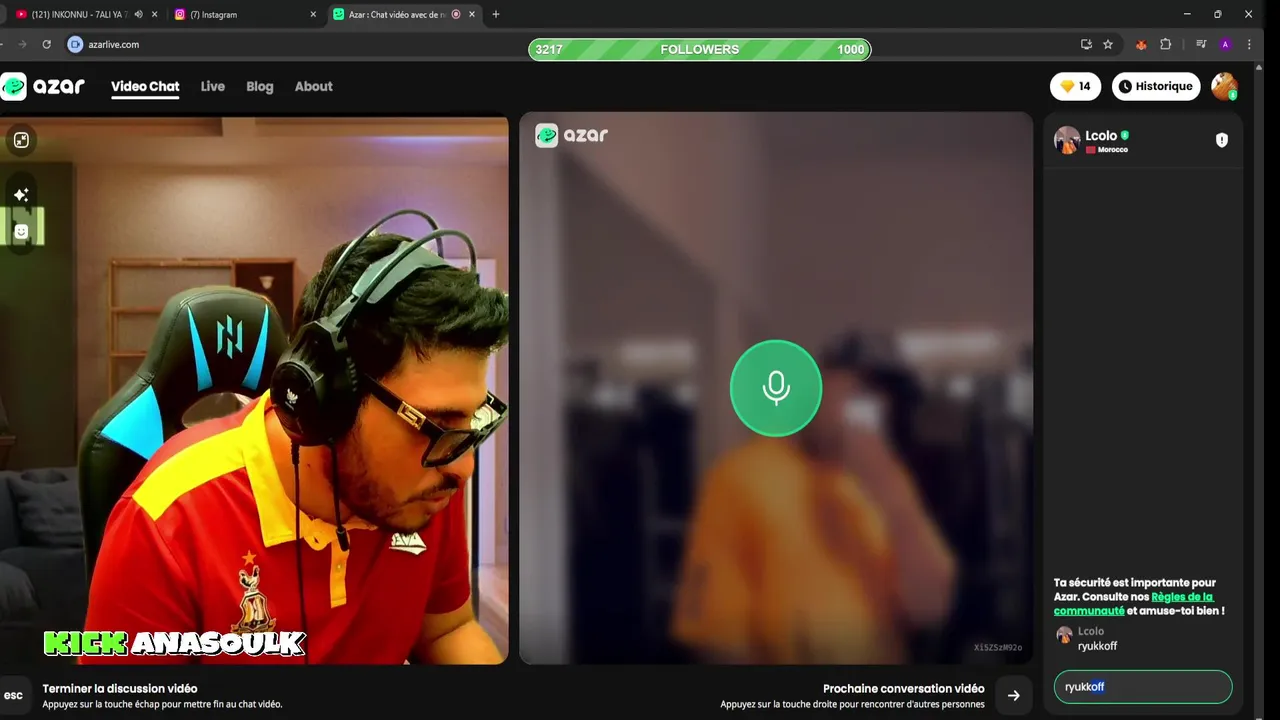Open the Règles de la communauté link

[x=1133, y=604]
